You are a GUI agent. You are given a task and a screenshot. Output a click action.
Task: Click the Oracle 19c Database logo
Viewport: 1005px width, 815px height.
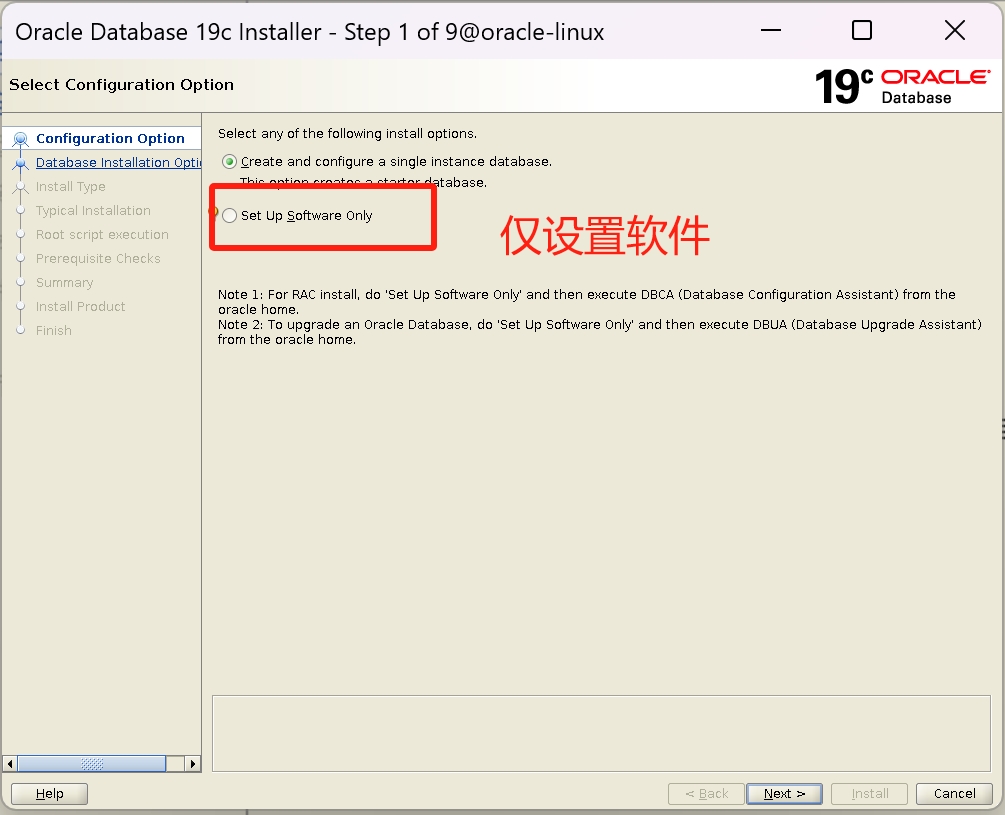tap(902, 86)
